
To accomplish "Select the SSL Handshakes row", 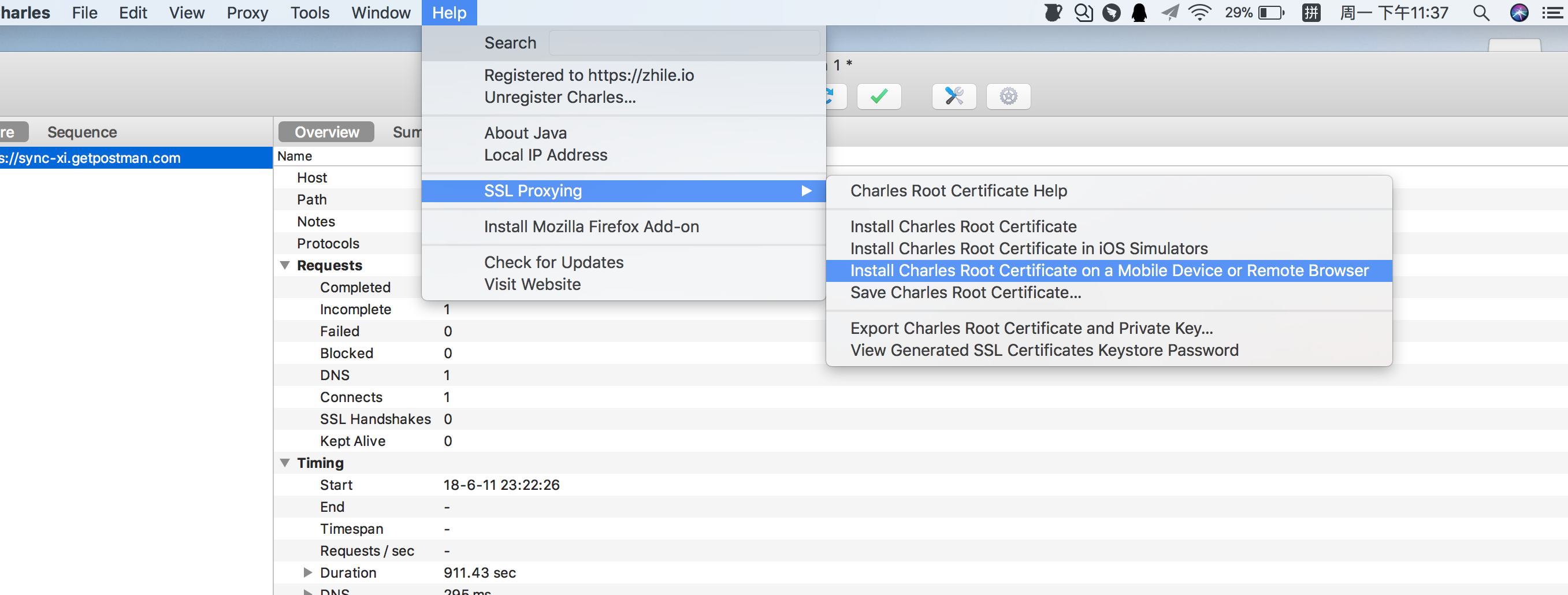I will 921,419.
